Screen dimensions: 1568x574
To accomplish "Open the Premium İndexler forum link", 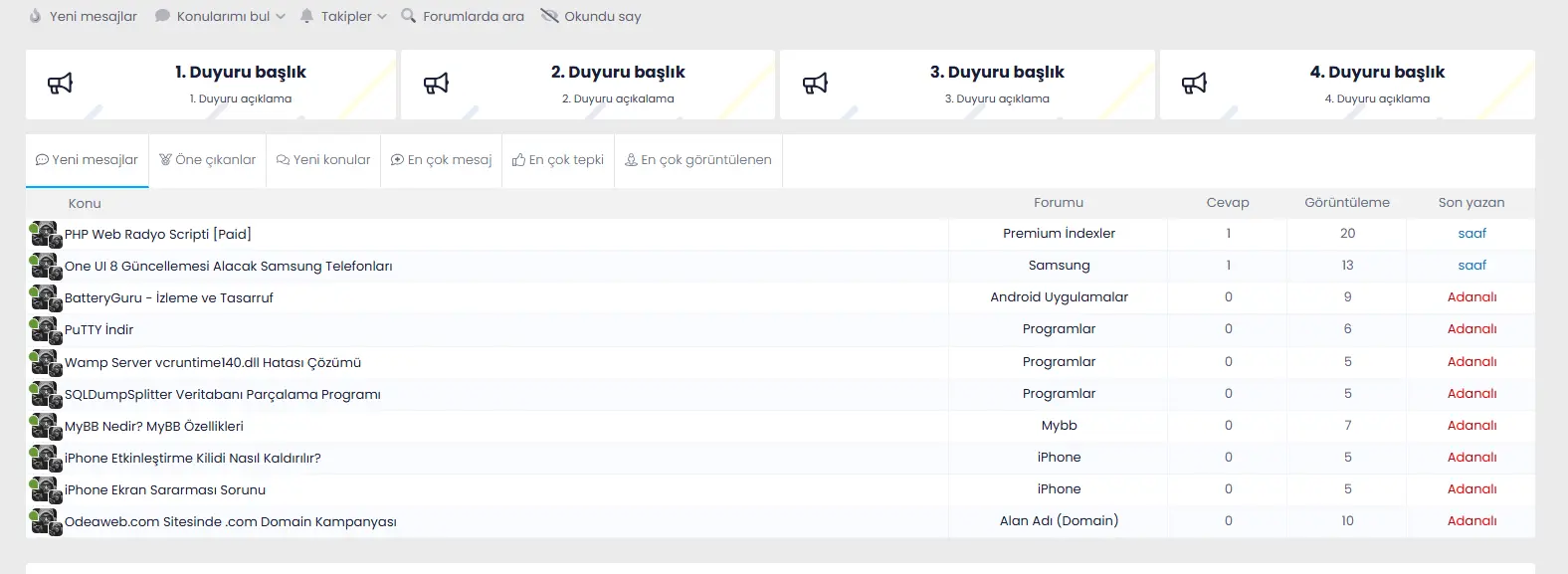I will (x=1059, y=234).
